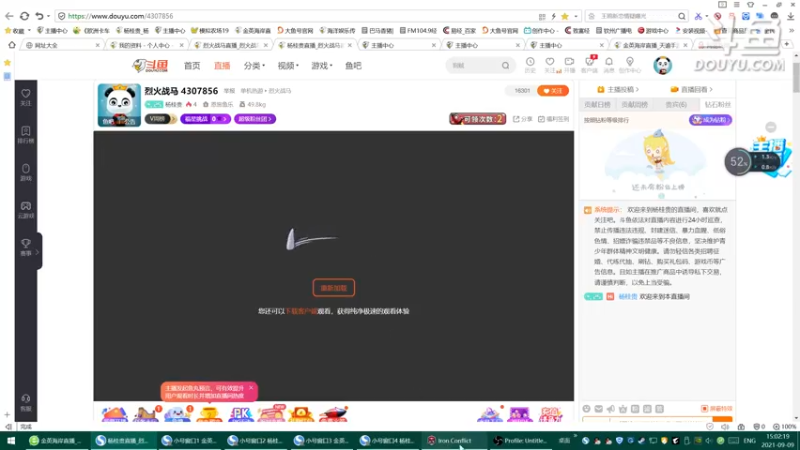800x450 pixels.
Task: Click the purple 成为钻粉 button
Action: (710, 120)
